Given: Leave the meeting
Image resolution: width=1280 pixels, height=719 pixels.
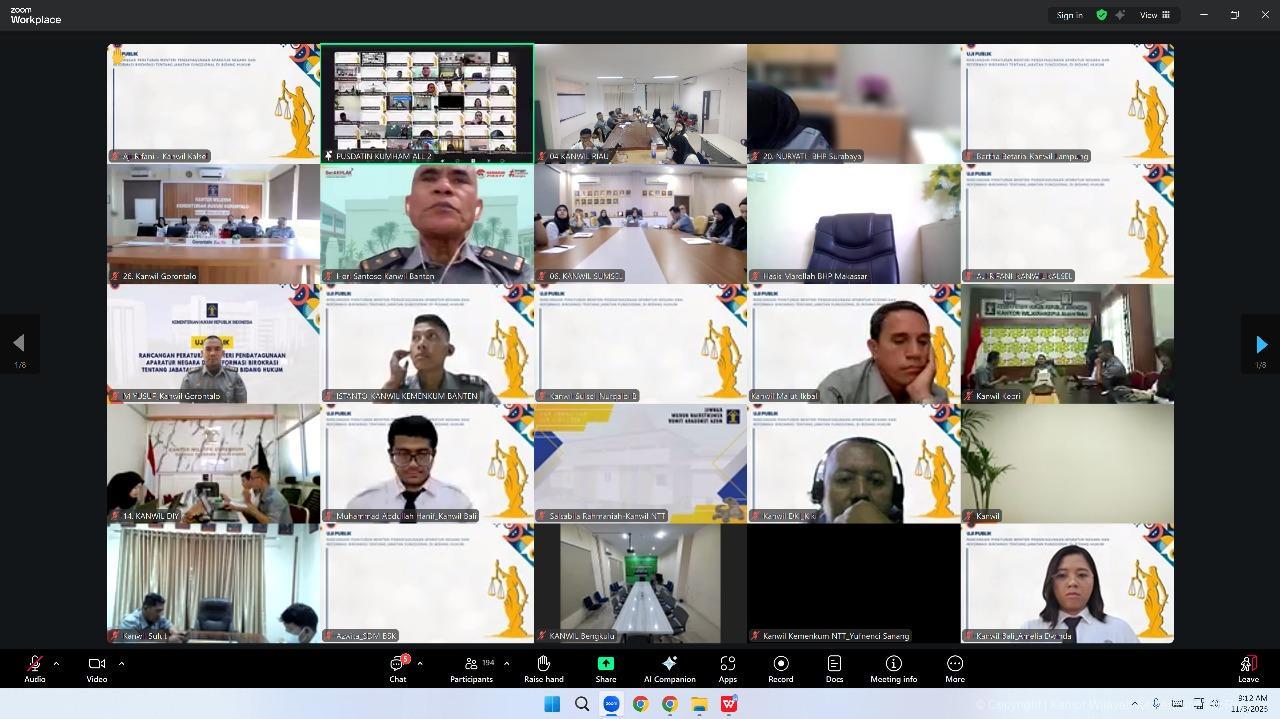Looking at the screenshot, I should click(1248, 668).
